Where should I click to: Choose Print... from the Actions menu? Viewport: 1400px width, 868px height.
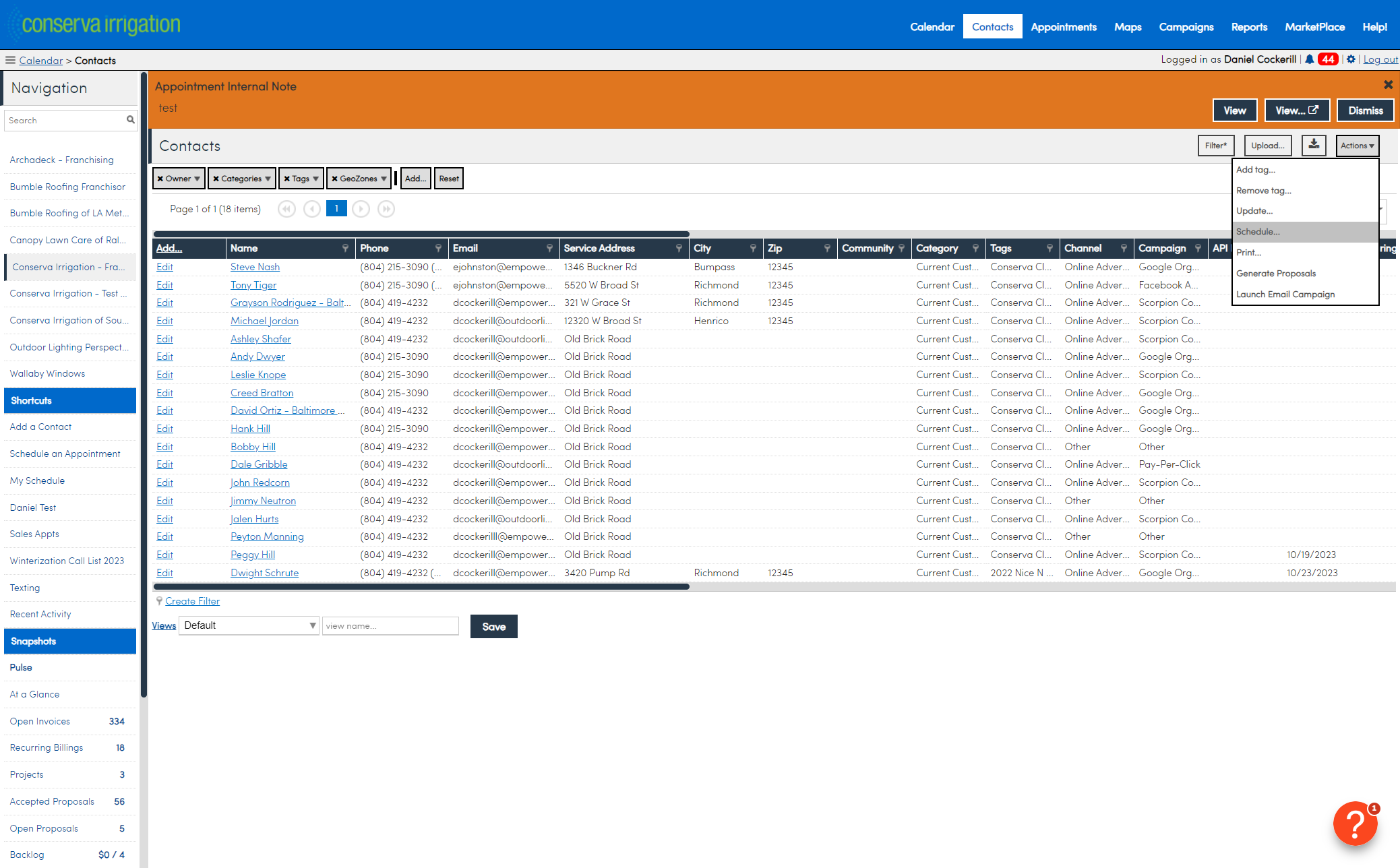(1305, 253)
